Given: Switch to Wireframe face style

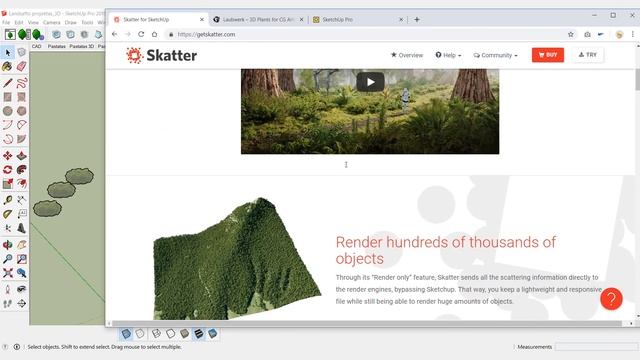Looking at the screenshot, I should click(156, 334).
